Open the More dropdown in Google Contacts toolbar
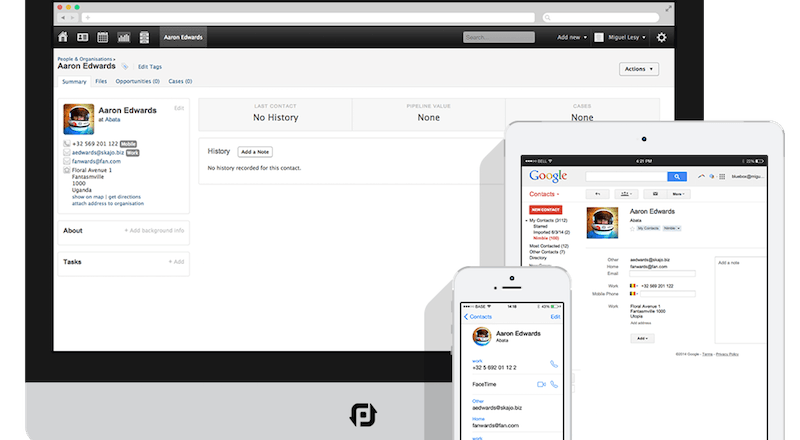 679,194
